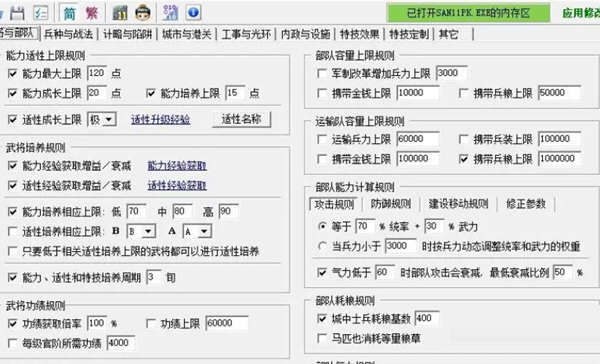Viewport: 600px width, 364px height.
Task: Click the officer face icon
Action: (143, 13)
